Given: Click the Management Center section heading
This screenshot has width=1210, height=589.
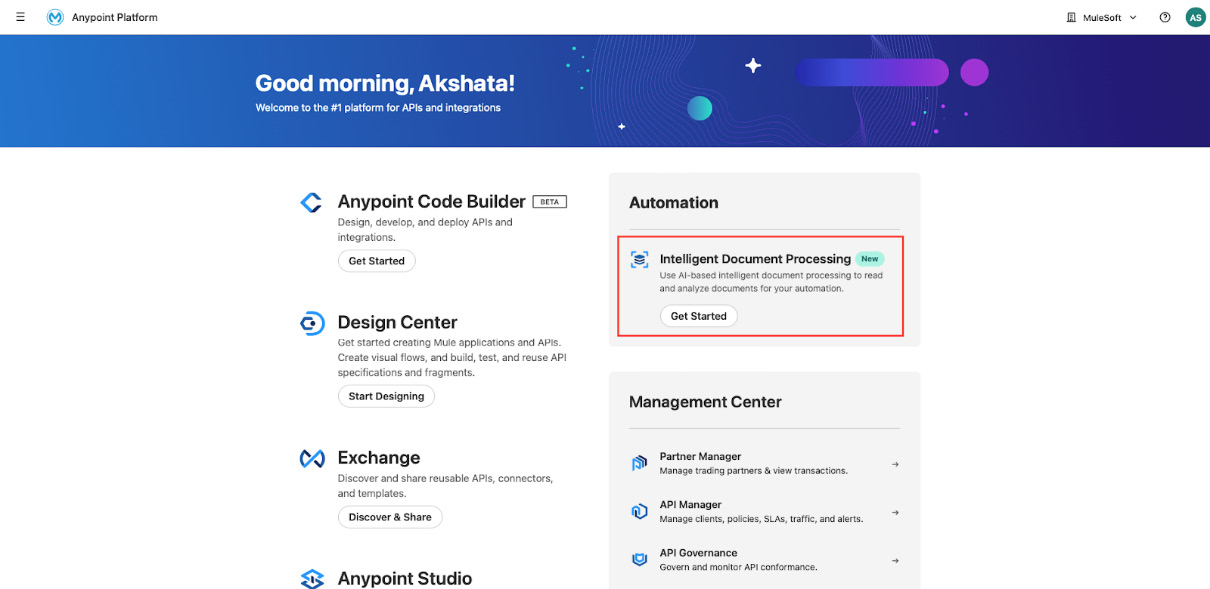Looking at the screenshot, I should click(x=705, y=402).
